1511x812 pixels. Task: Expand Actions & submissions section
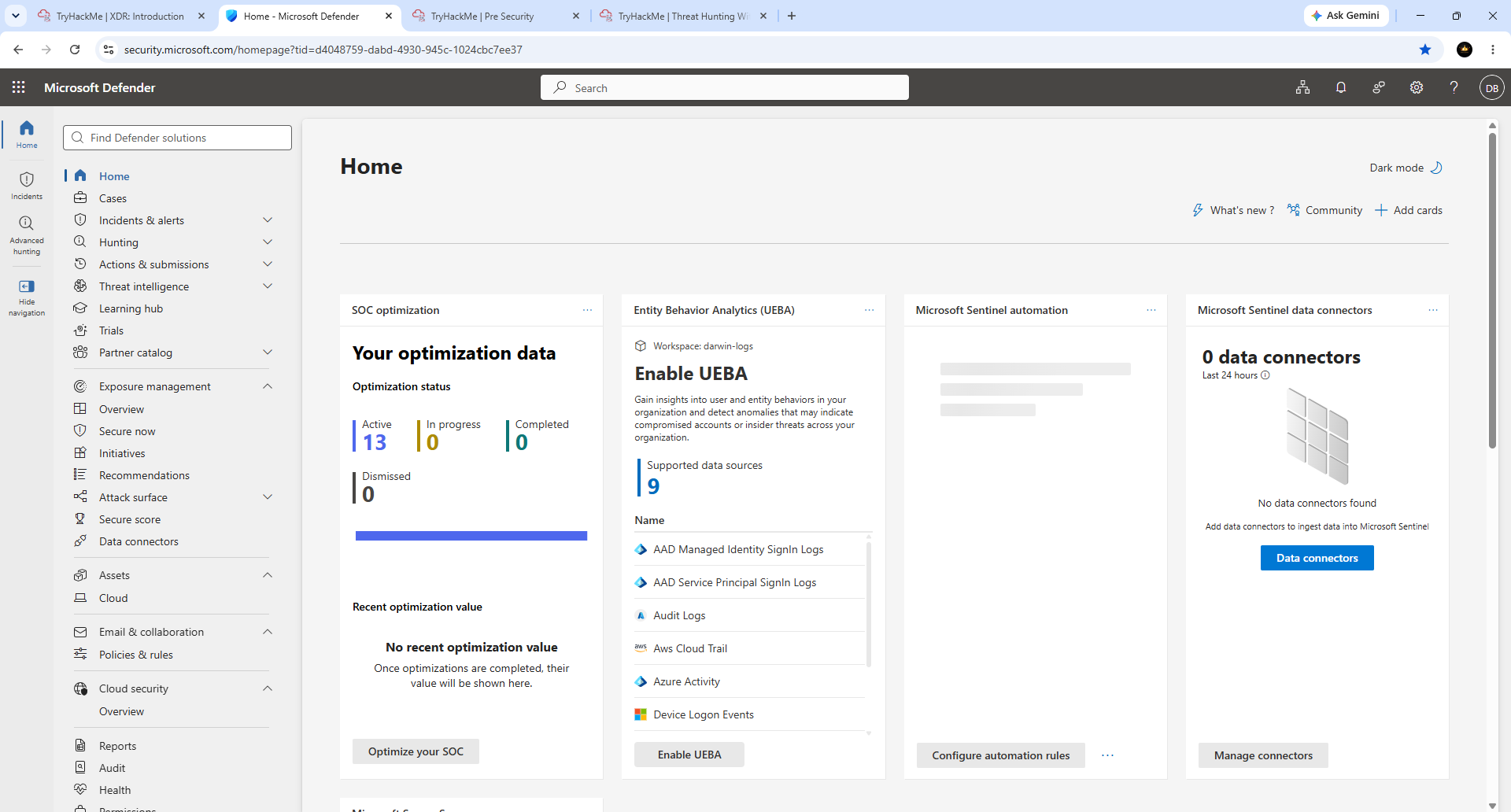[268, 264]
